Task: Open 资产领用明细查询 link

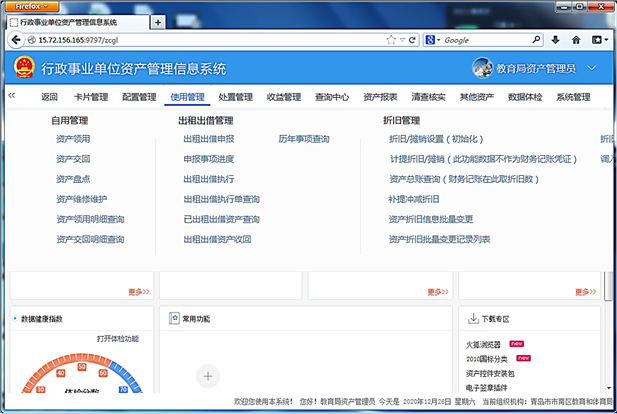Action: pyautogui.click(x=90, y=219)
